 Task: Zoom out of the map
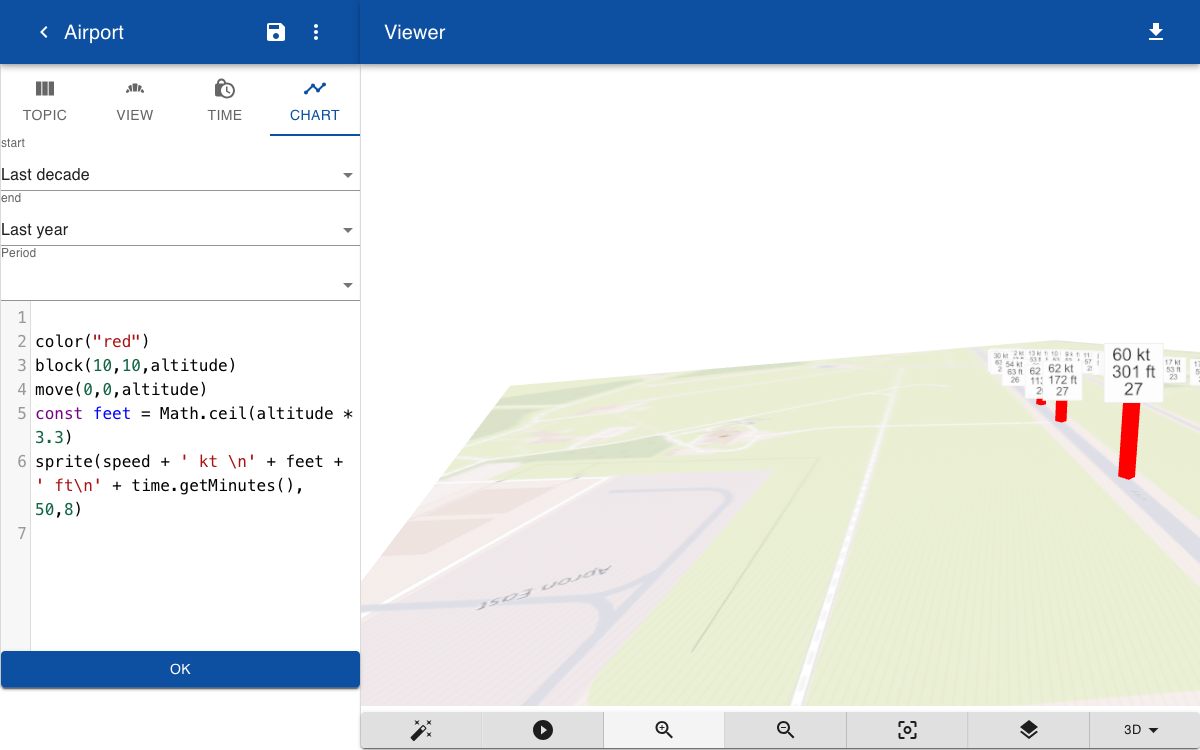(785, 730)
